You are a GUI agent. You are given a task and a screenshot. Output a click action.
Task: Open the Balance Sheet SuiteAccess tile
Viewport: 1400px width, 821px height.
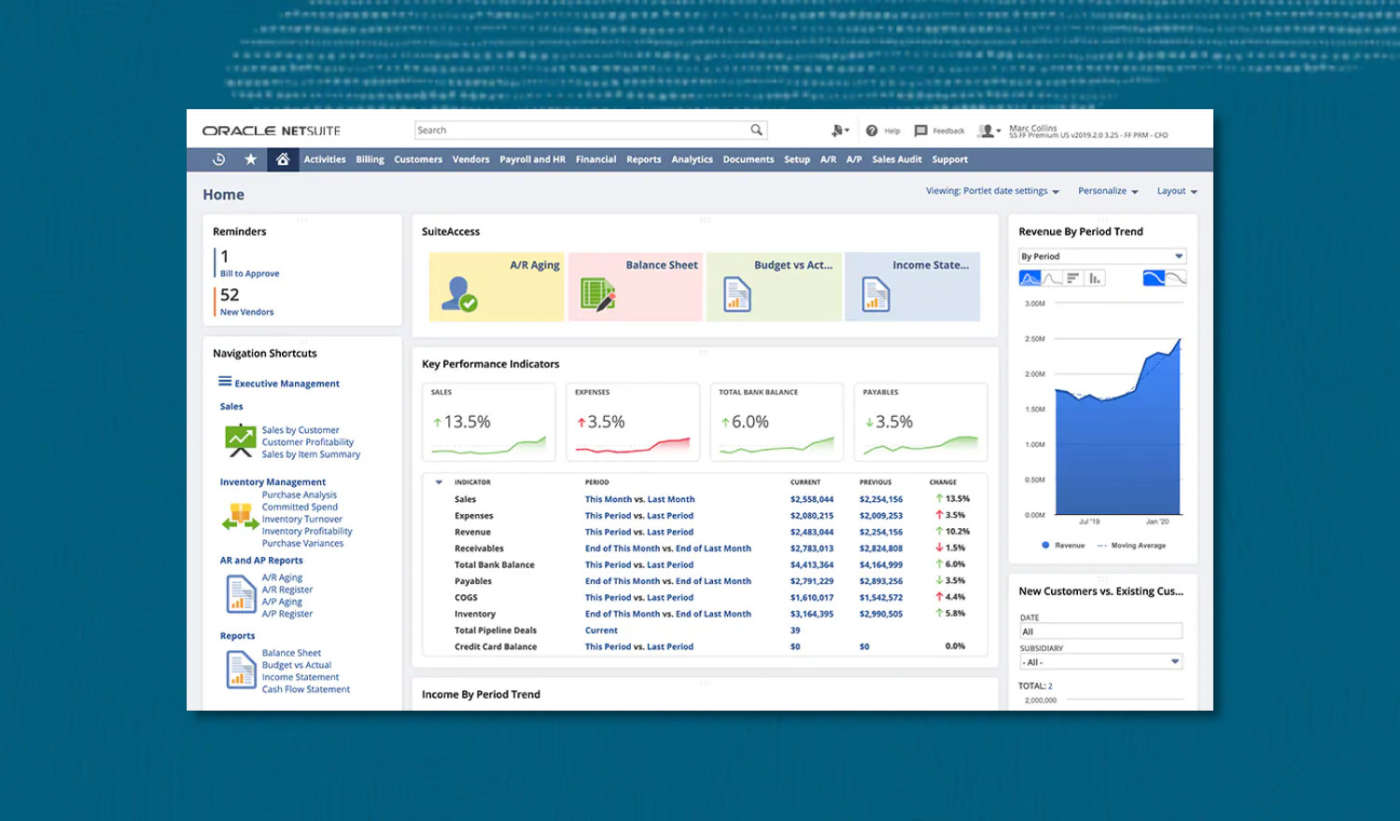(x=635, y=285)
